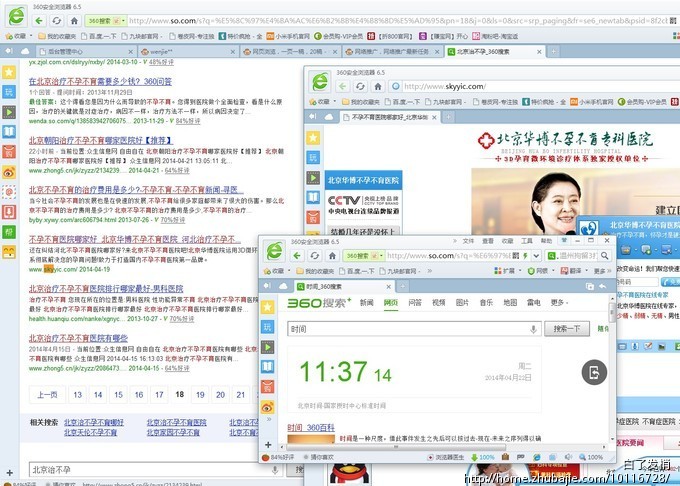Image resolution: width=680 pixels, height=486 pixels.
Task: Expand 更多 in the 360搜索 category row
Action: pyautogui.click(x=559, y=303)
